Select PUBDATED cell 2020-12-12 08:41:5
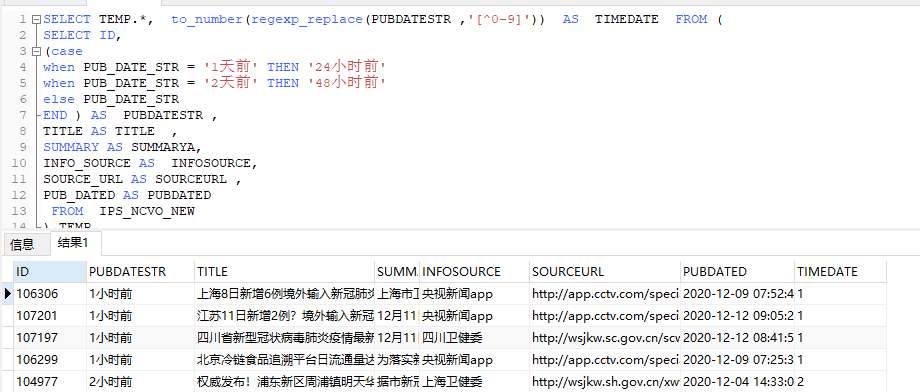The image size is (920, 392). tap(738, 337)
